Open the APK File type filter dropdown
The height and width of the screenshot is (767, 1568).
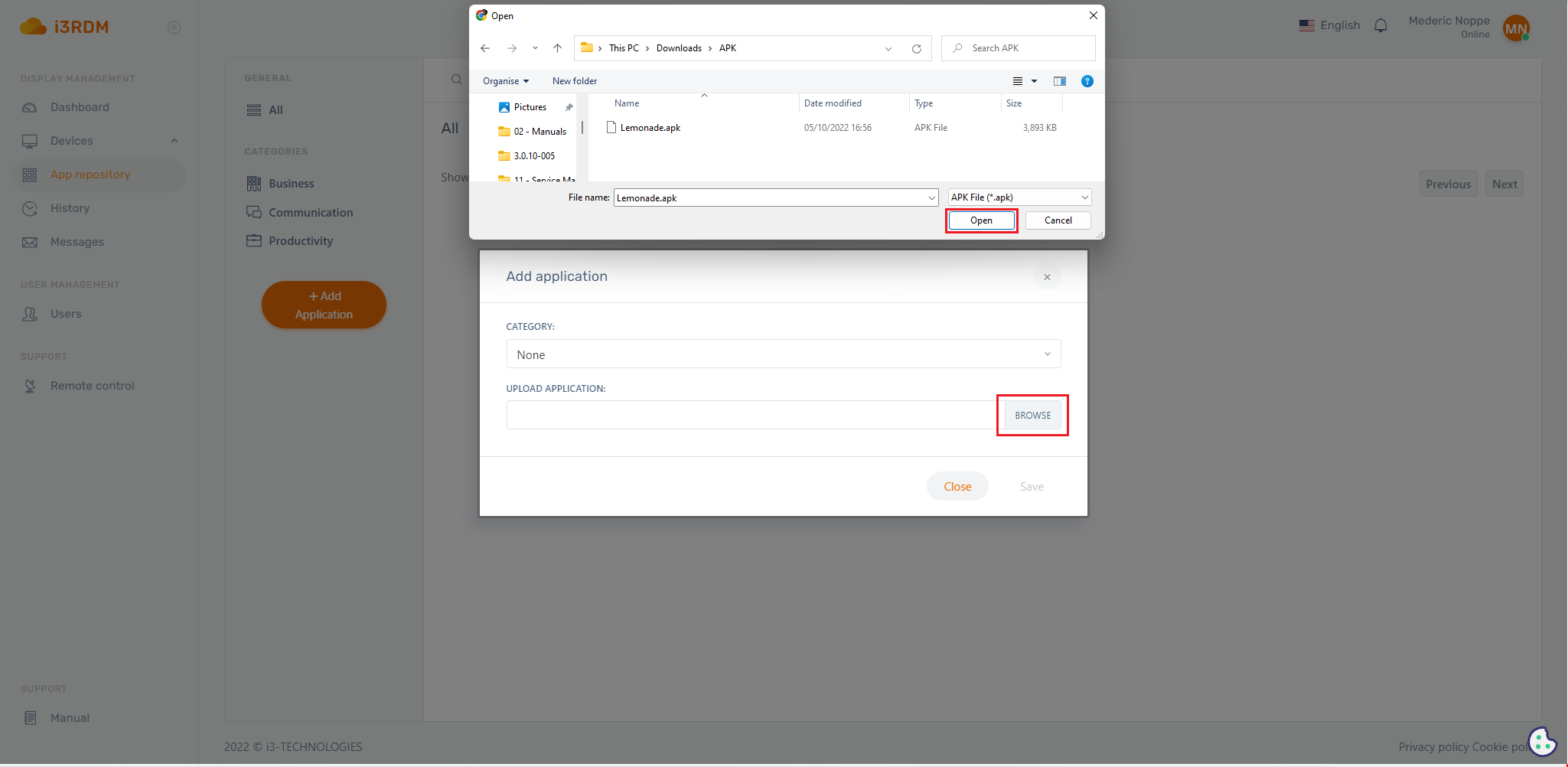pos(1019,197)
